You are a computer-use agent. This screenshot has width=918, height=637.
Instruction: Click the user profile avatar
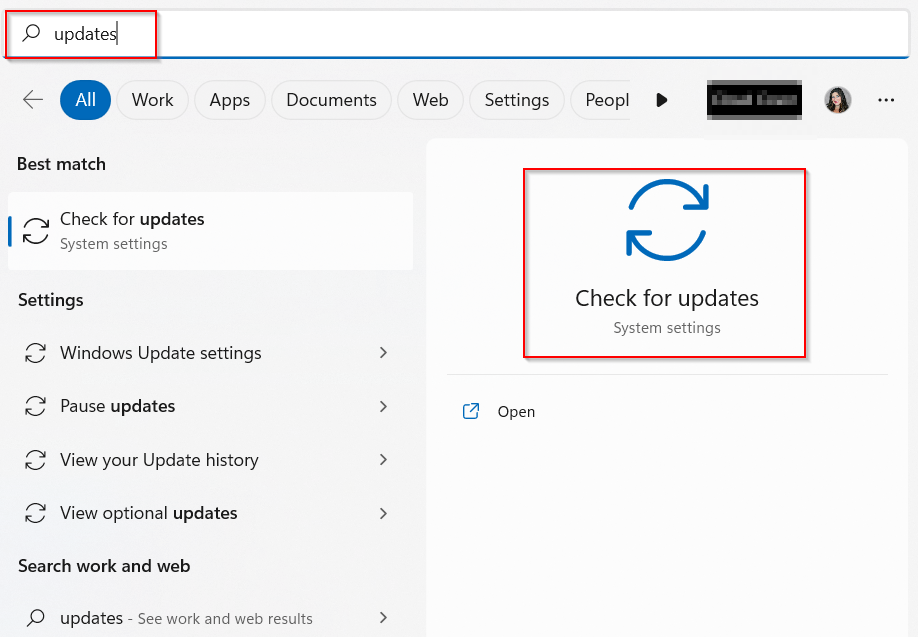837,99
